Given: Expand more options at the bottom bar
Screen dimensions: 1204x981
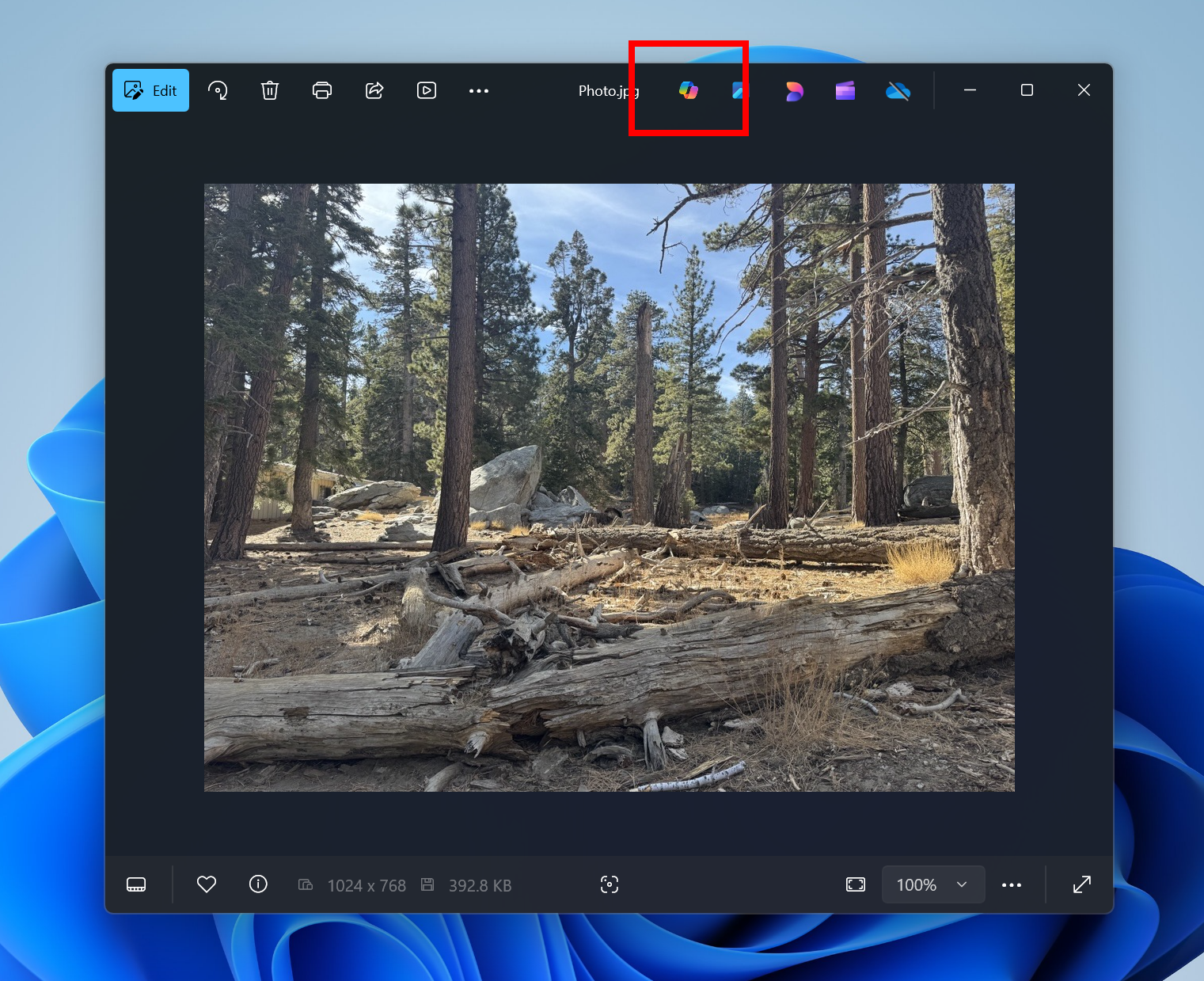Looking at the screenshot, I should [1012, 884].
